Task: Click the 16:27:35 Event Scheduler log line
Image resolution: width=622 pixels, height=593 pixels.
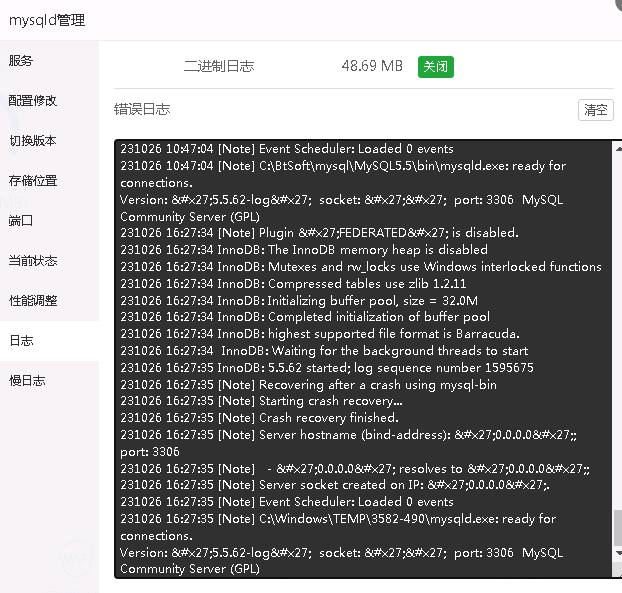Action: tap(287, 502)
